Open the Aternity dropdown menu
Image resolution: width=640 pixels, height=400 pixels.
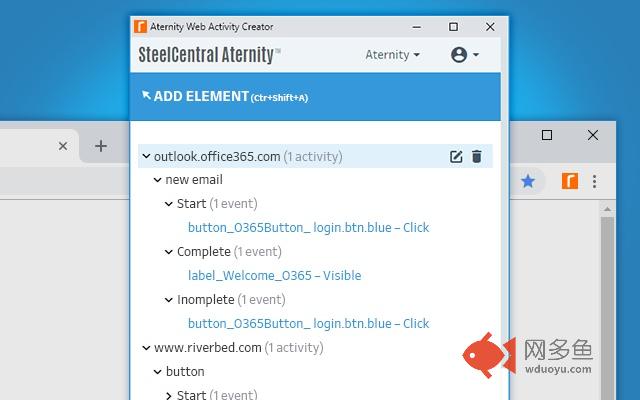coord(392,55)
